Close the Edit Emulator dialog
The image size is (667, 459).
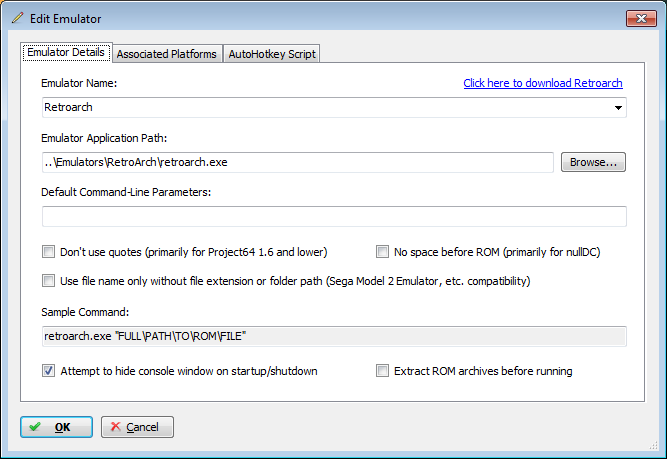click(x=641, y=18)
